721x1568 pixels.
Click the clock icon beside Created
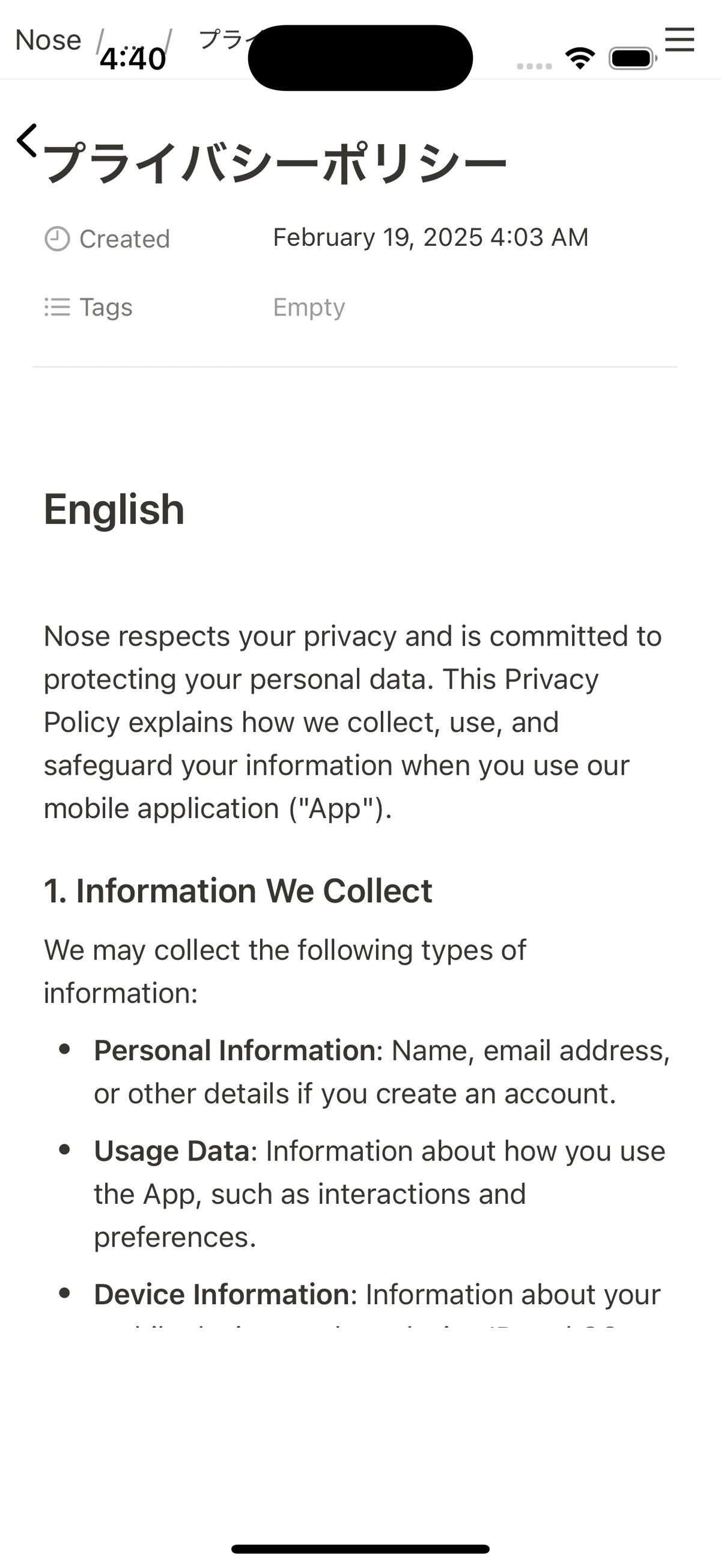(x=57, y=239)
